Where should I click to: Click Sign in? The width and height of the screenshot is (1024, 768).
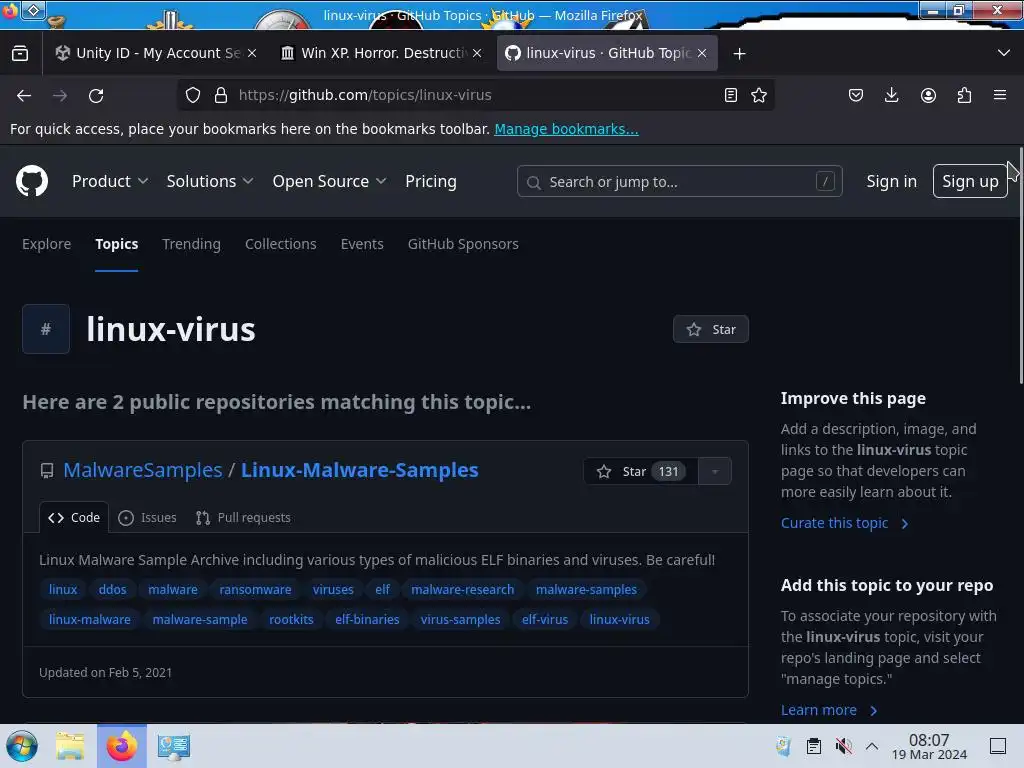click(x=891, y=182)
